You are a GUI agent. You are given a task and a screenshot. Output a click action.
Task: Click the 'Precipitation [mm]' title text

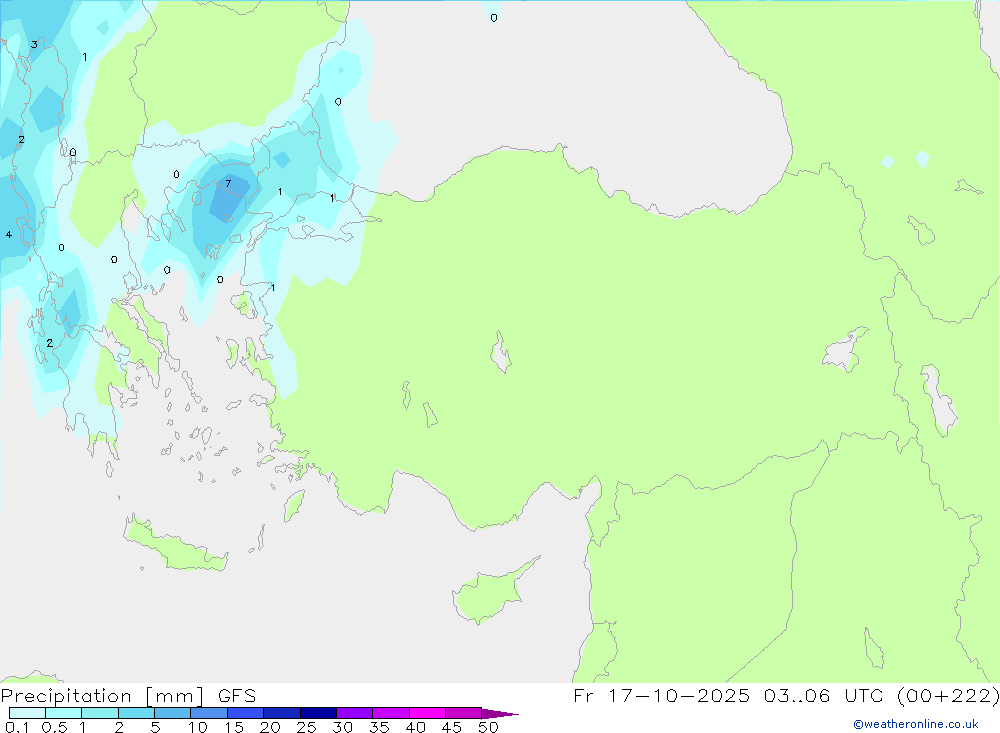click(x=102, y=696)
